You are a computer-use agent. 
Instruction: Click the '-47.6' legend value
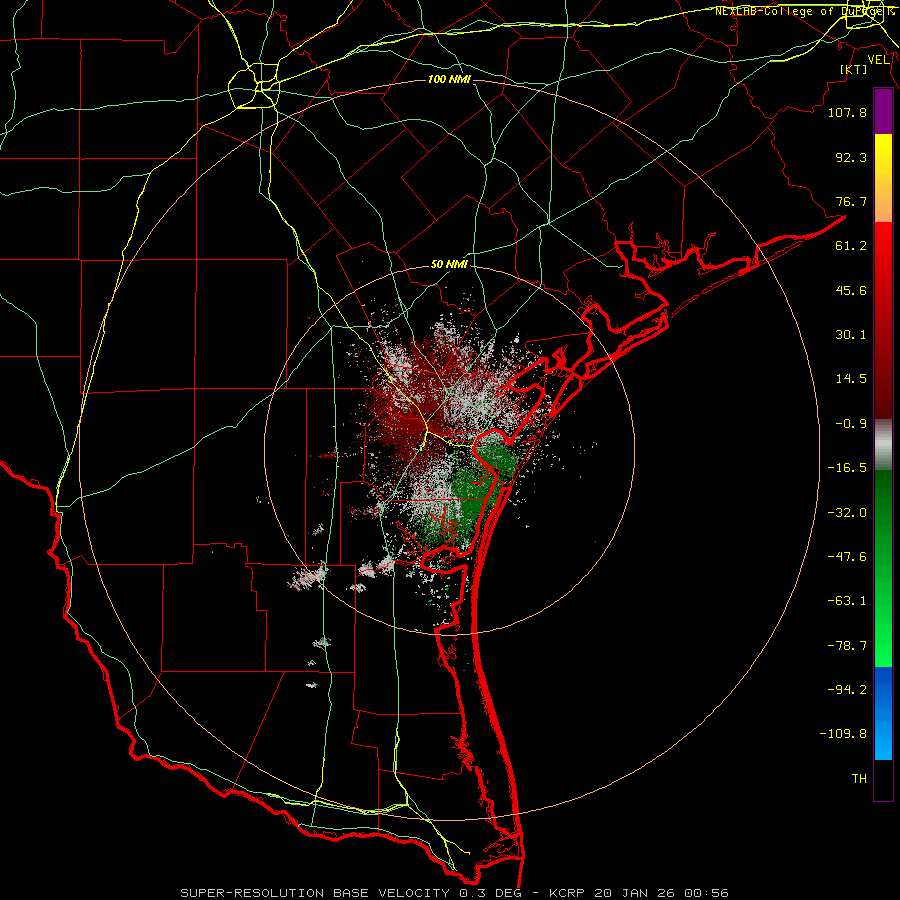(847, 557)
